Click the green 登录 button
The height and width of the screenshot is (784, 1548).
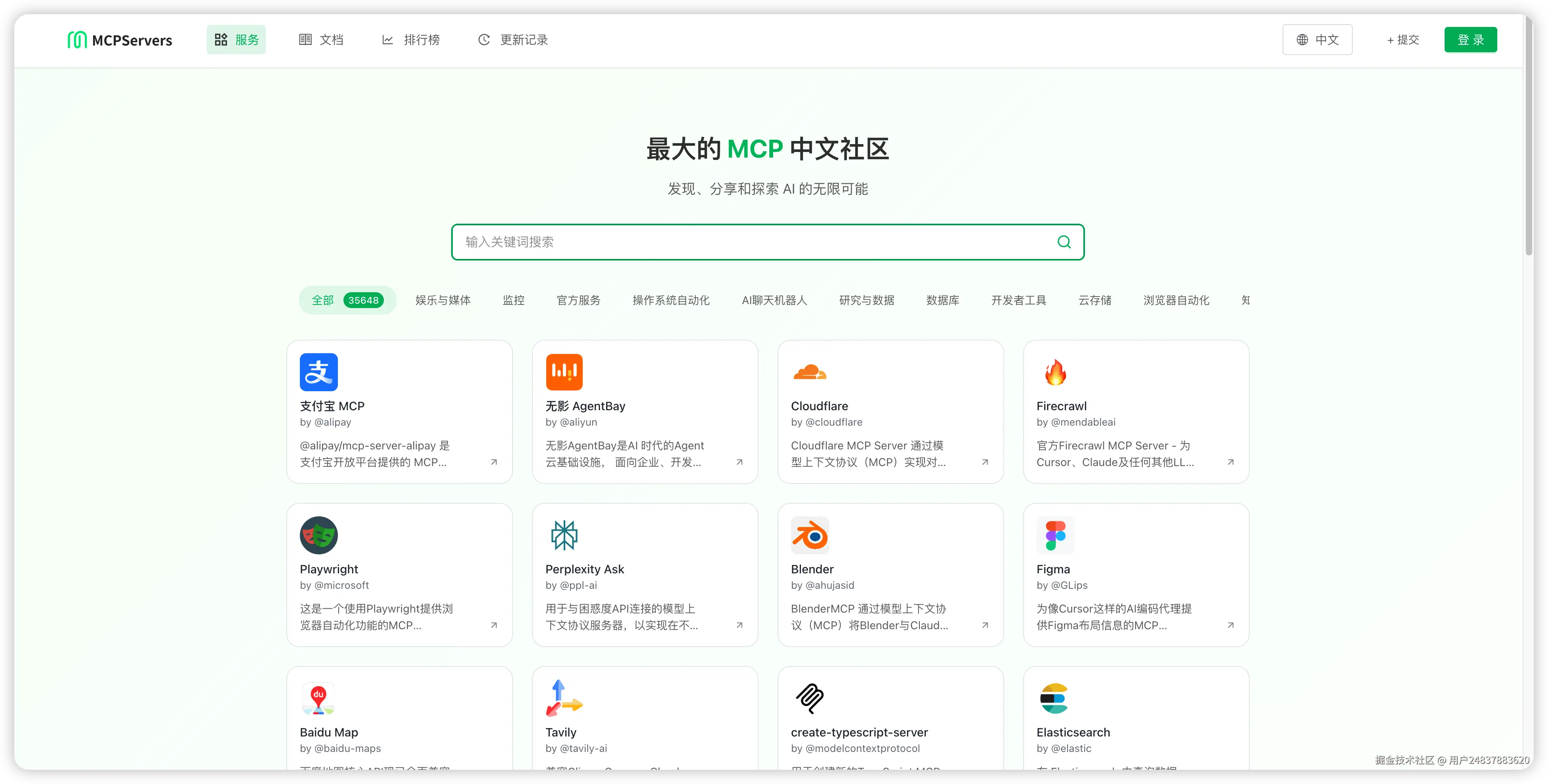(1470, 40)
